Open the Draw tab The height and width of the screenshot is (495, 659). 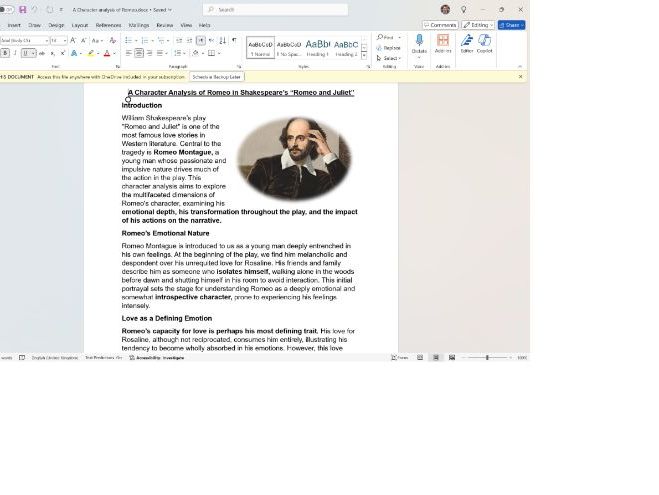[x=34, y=25]
